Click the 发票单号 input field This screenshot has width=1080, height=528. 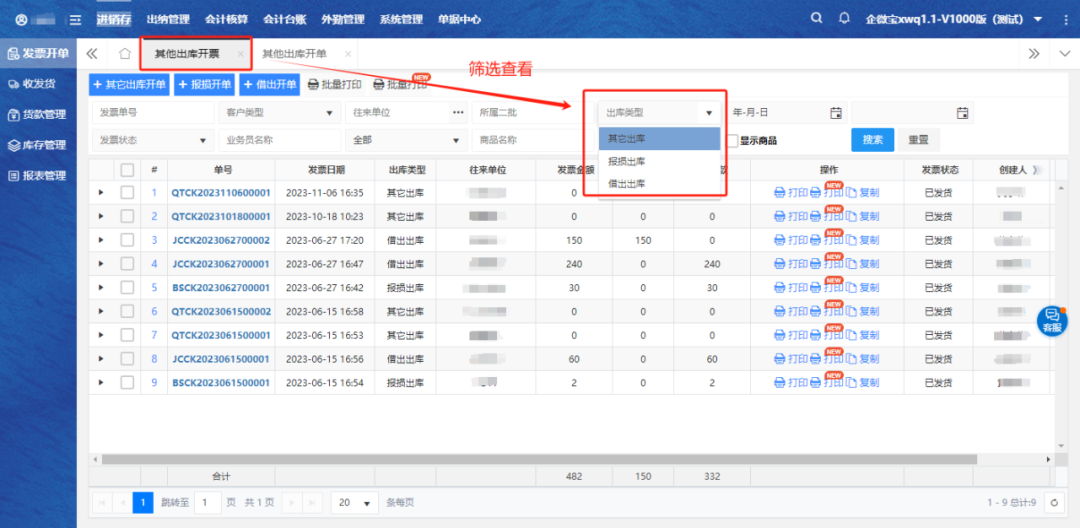[x=152, y=112]
